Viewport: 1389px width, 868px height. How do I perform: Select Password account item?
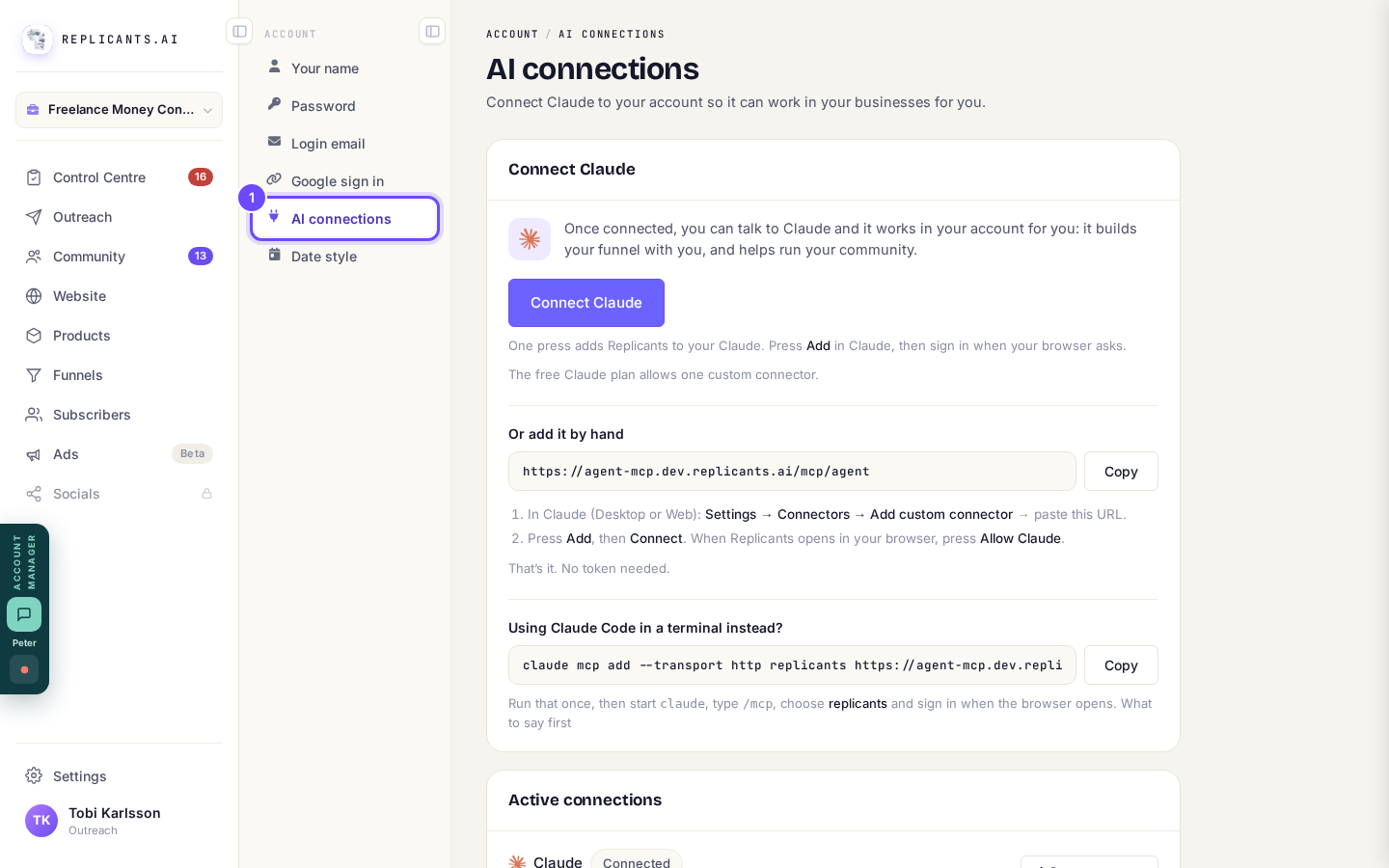click(344, 106)
